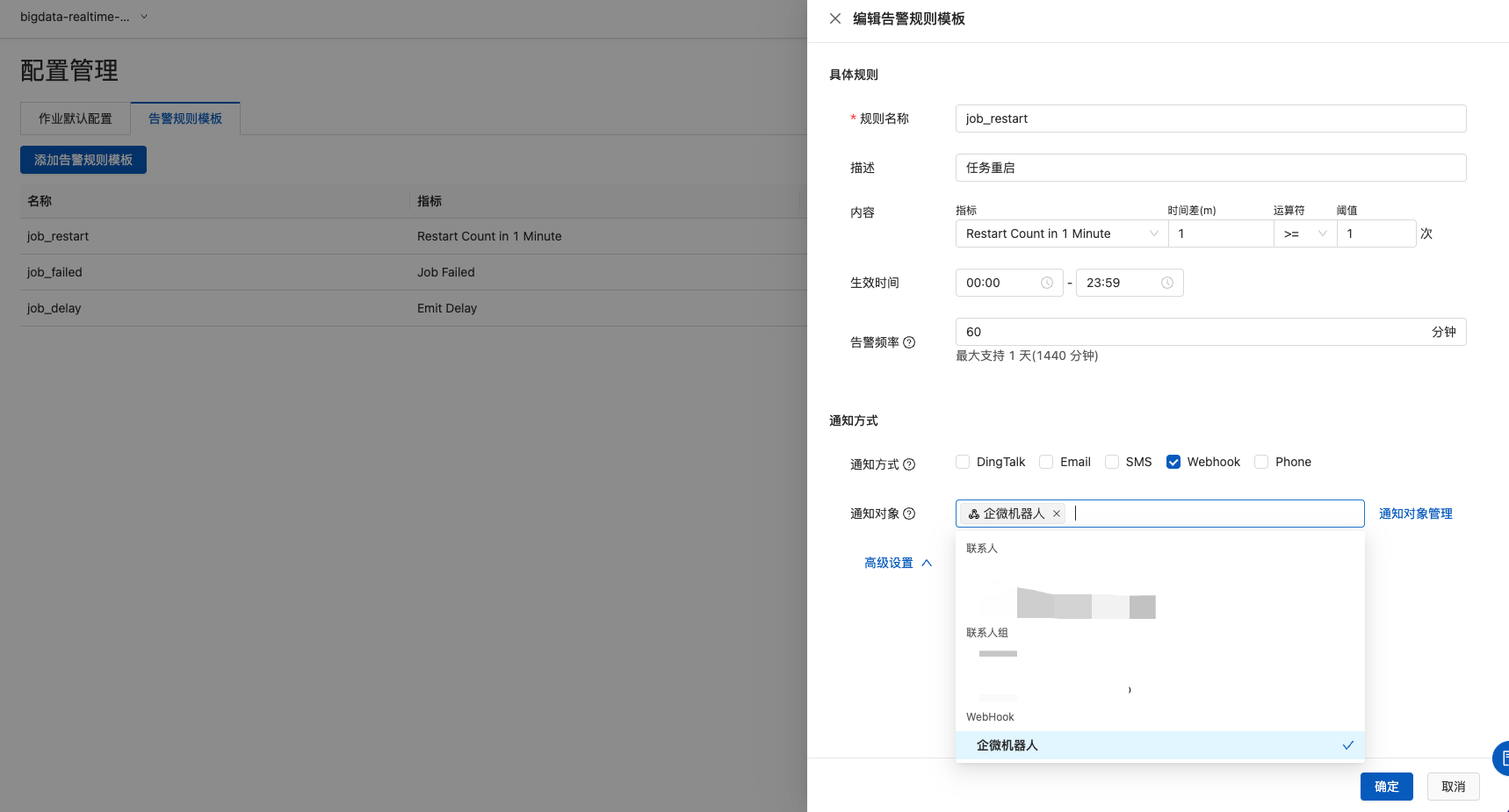1509x812 pixels.
Task: Open the floating help widget at right edge
Action: [1501, 758]
